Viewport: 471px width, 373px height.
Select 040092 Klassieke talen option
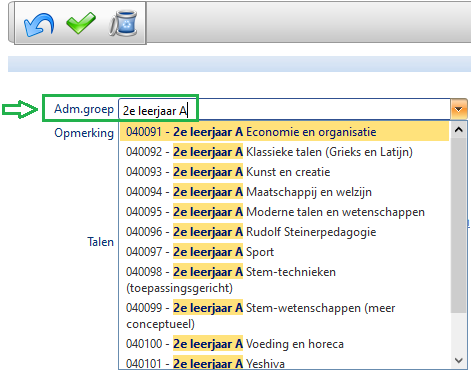tap(284, 152)
